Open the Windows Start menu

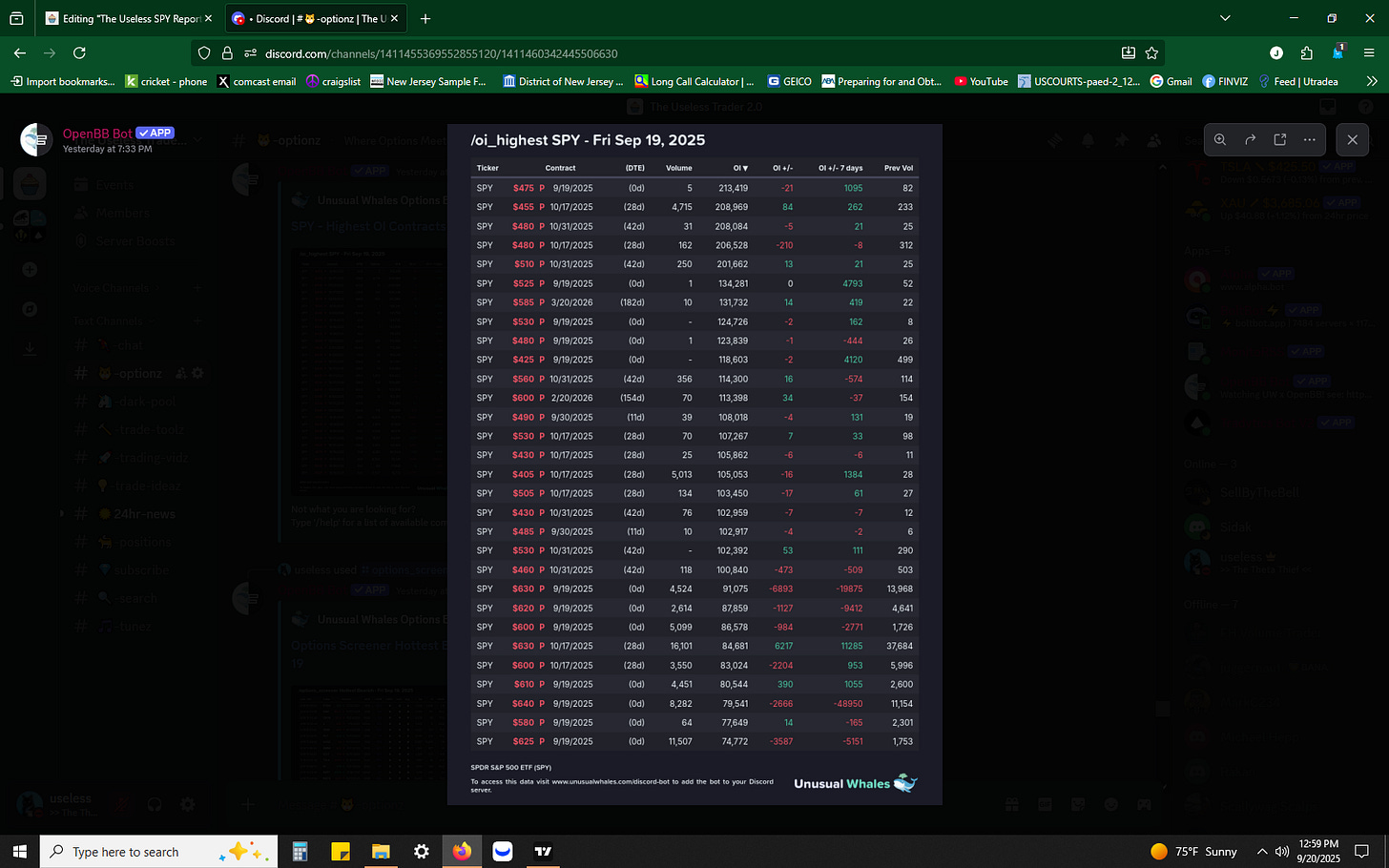(x=19, y=851)
